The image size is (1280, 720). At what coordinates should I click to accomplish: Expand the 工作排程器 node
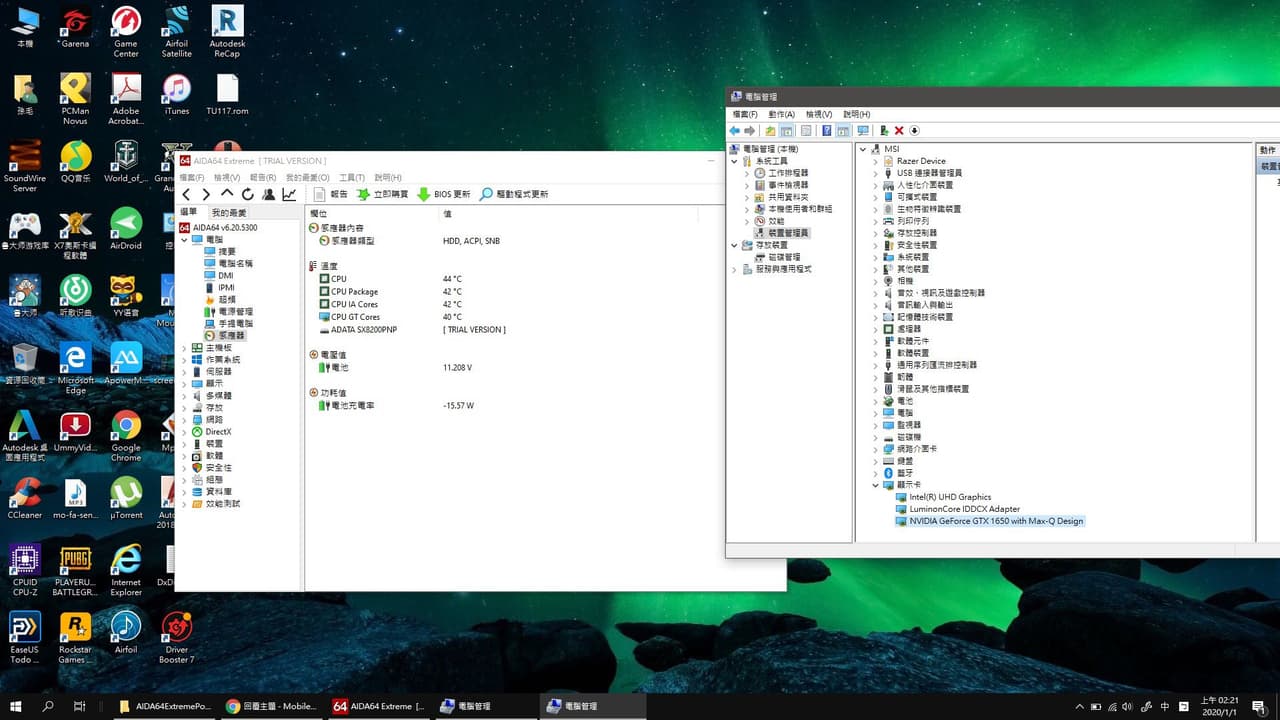pyautogui.click(x=747, y=173)
